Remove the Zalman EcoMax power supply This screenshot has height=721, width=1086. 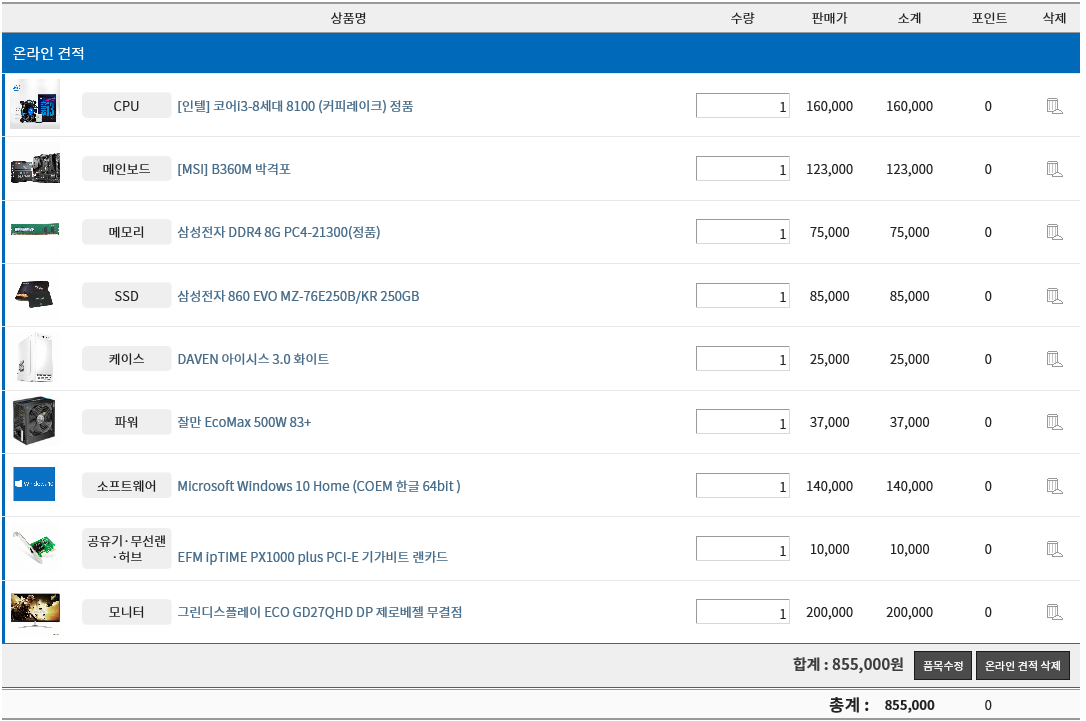tap(1053, 422)
